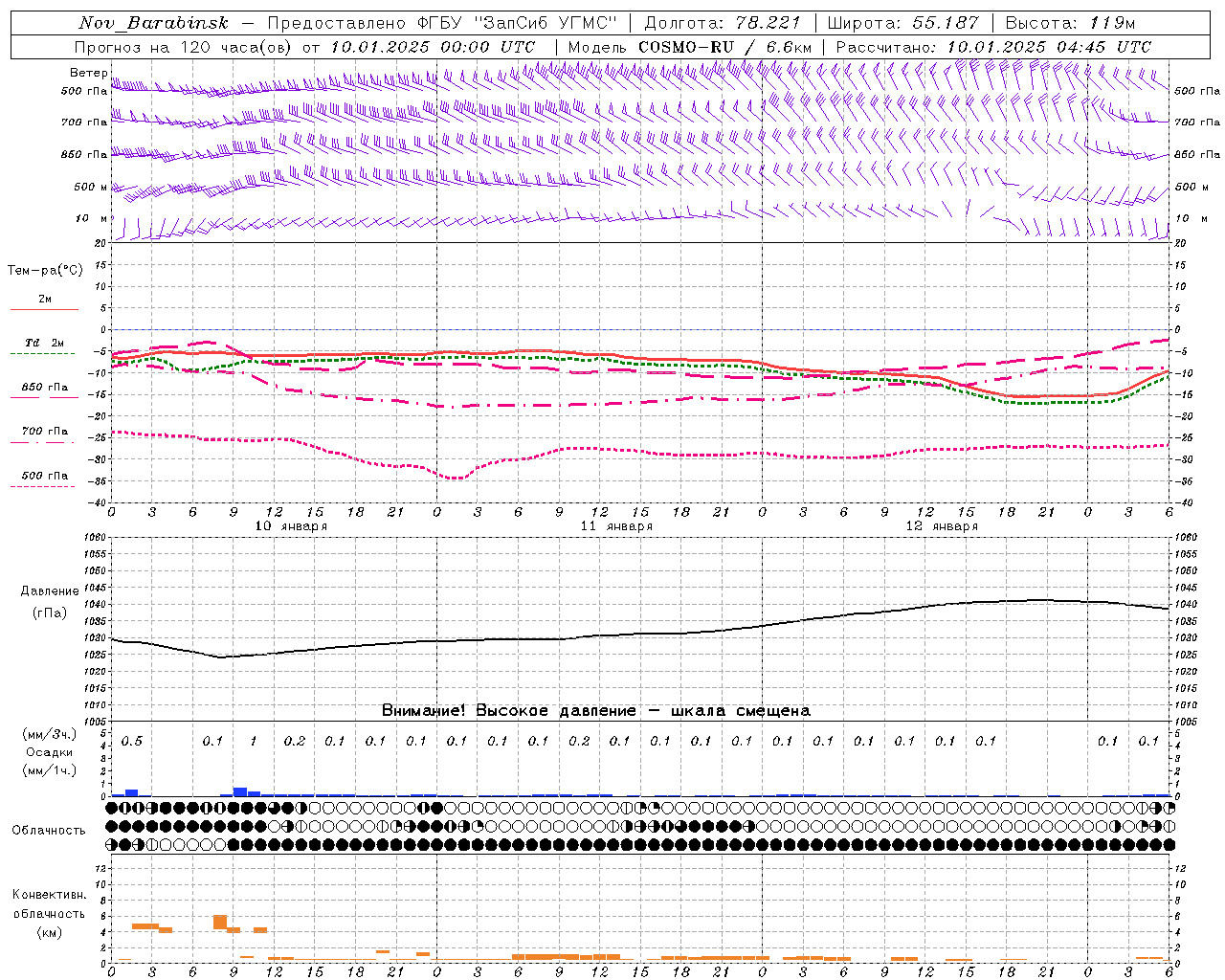Click the '12 января' date label
Image resolution: width=1225 pixels, height=980 pixels.
point(942,526)
